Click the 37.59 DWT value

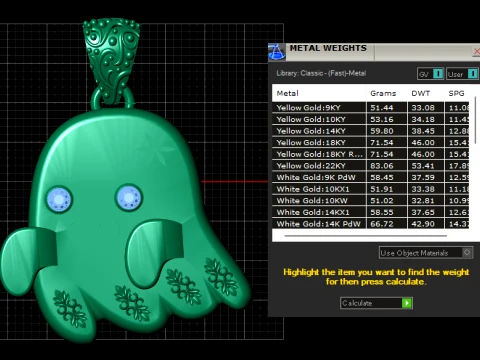click(x=423, y=177)
